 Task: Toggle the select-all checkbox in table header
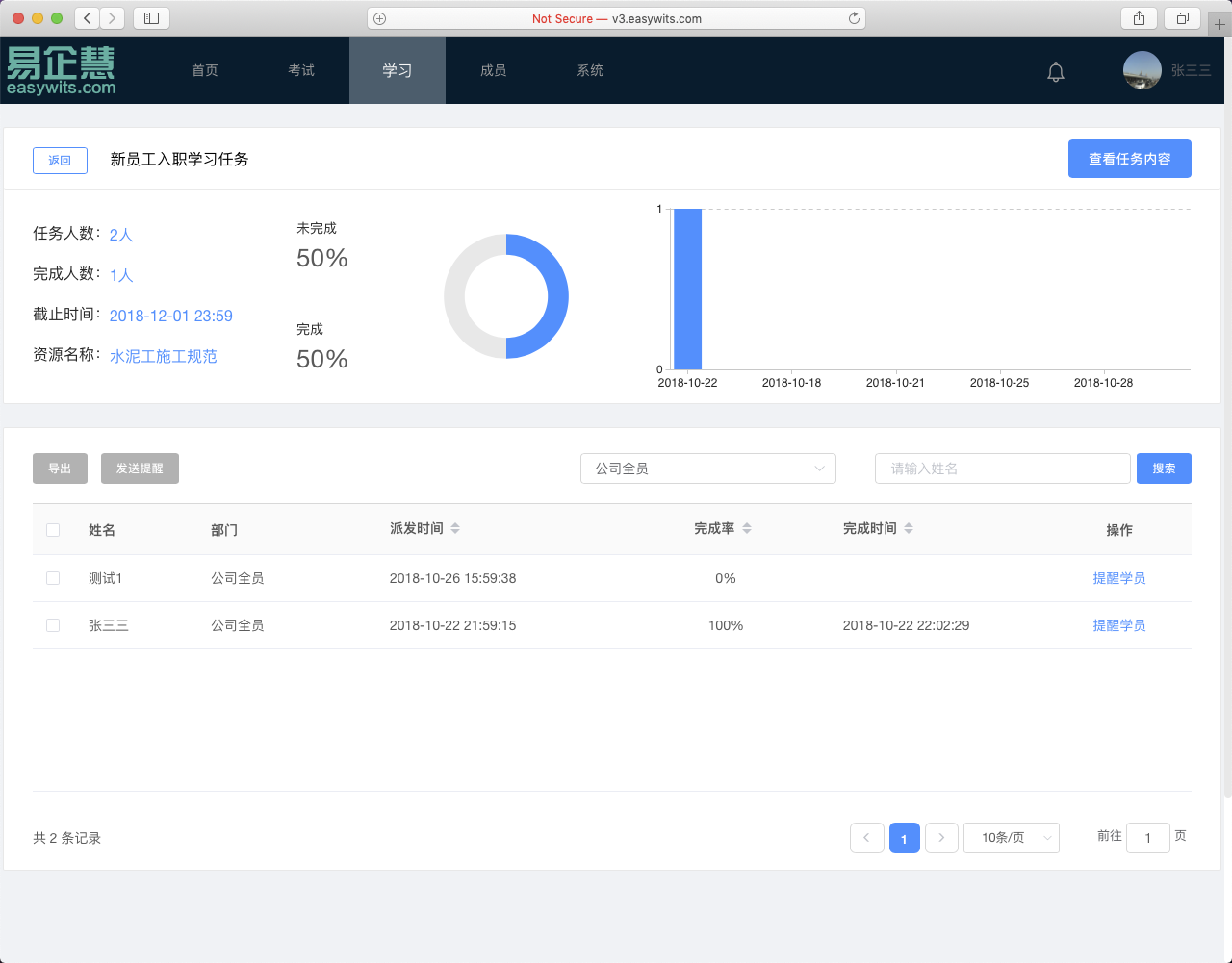click(53, 530)
